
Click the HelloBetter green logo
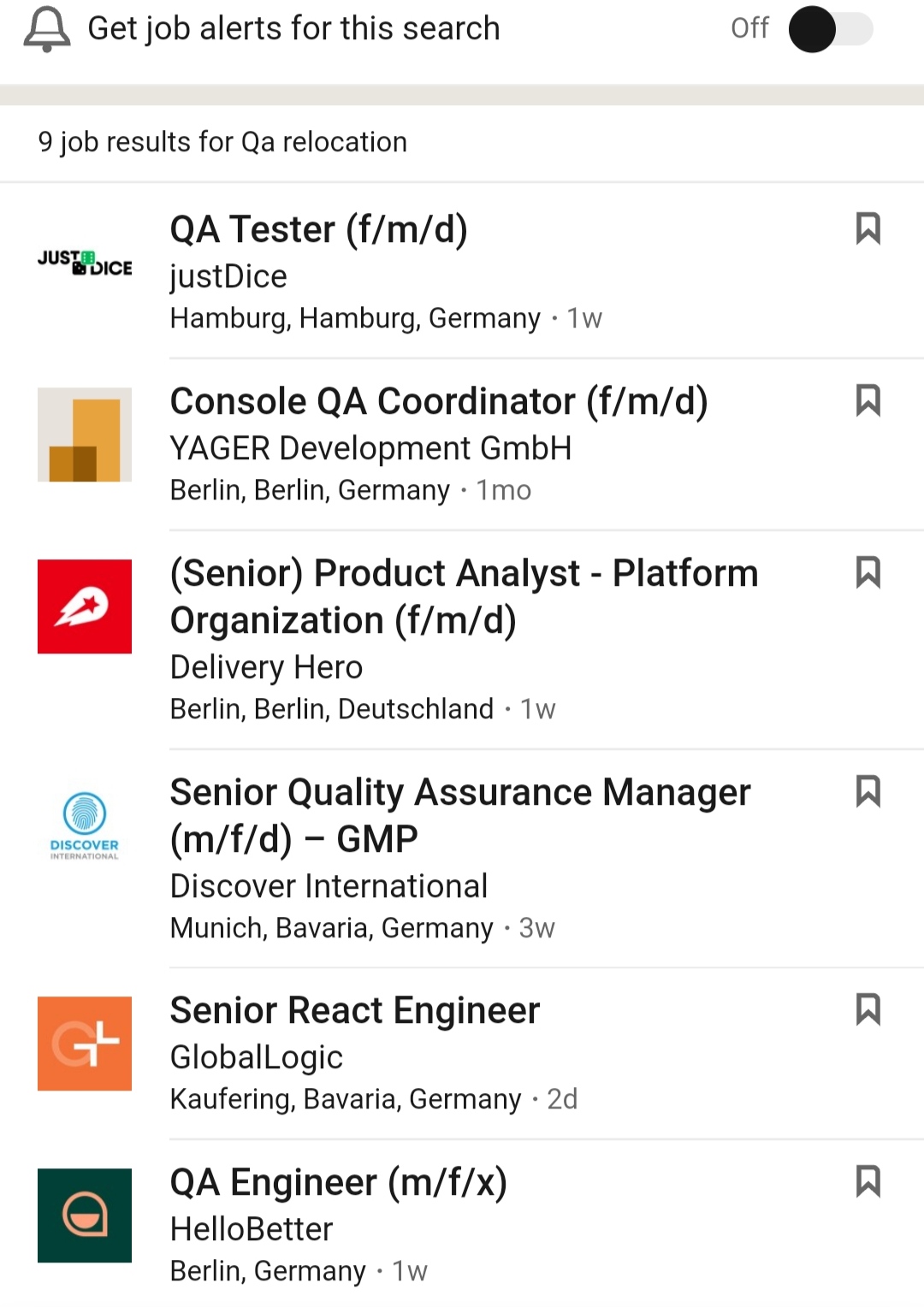click(x=85, y=1215)
